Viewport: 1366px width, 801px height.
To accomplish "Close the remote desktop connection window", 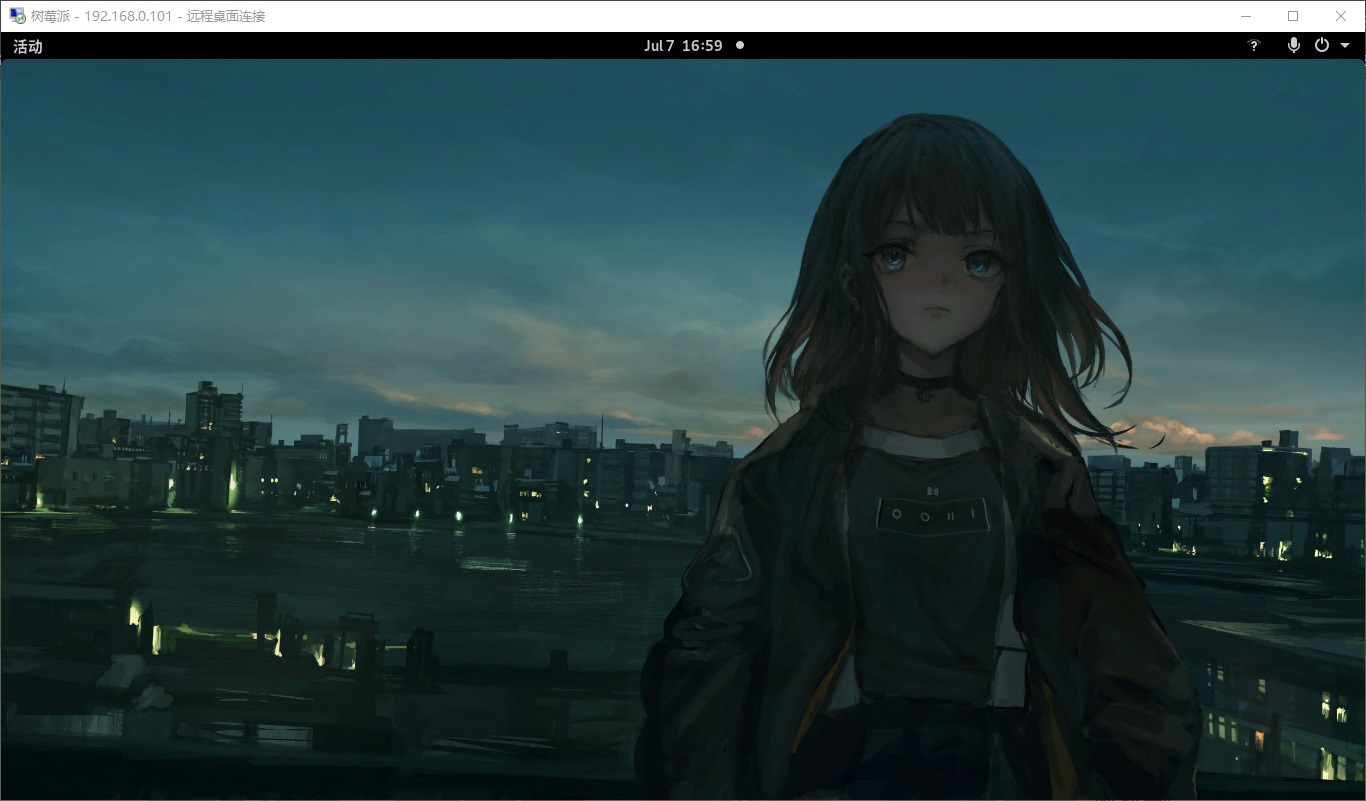I will pyautogui.click(x=1341, y=16).
